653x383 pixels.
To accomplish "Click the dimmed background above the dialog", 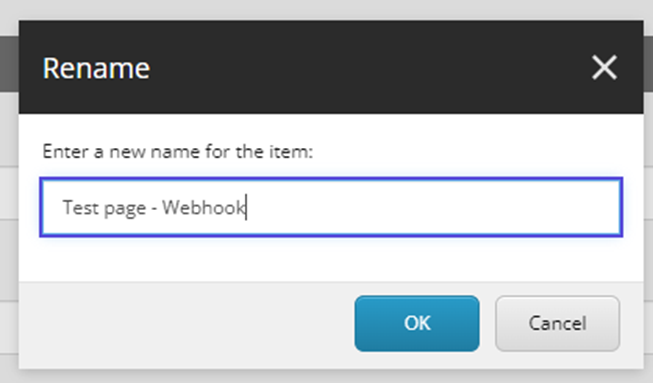I will click(326, 9).
